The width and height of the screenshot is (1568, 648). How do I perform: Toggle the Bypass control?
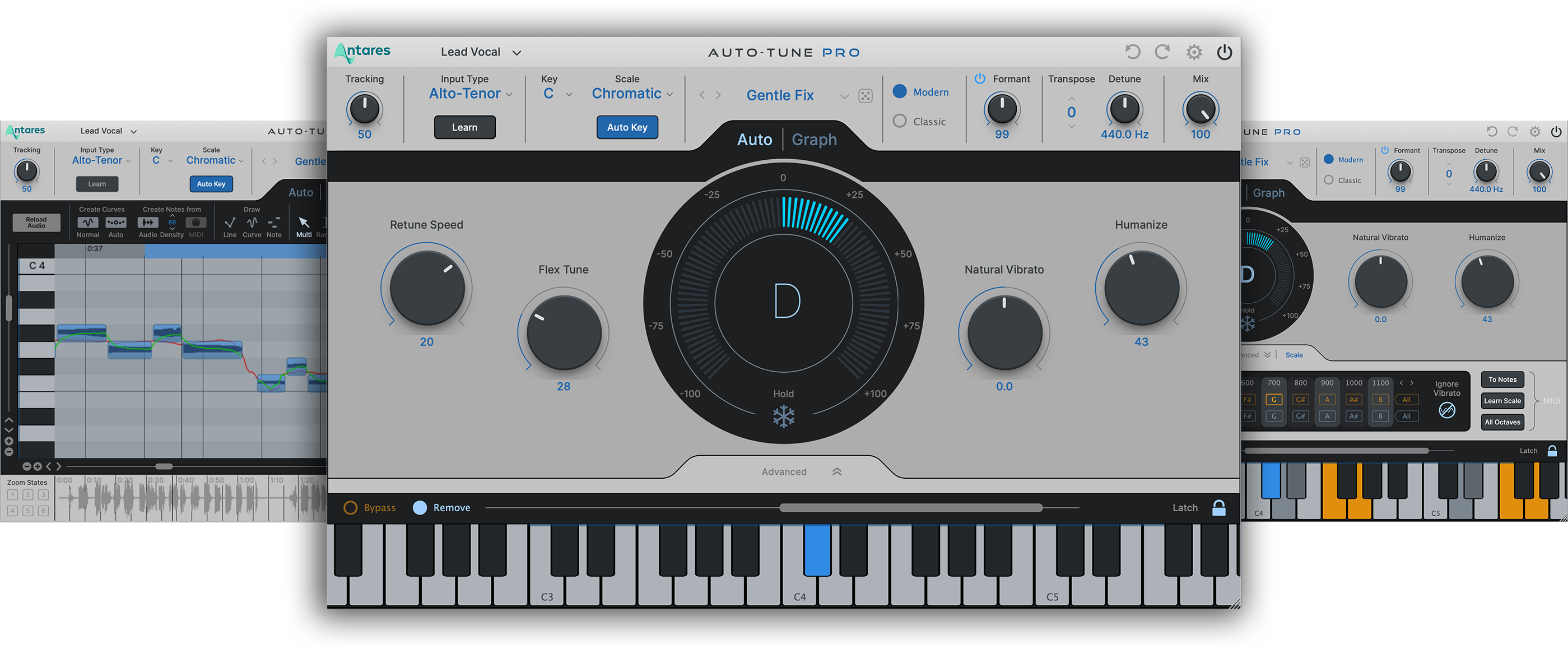(x=351, y=507)
